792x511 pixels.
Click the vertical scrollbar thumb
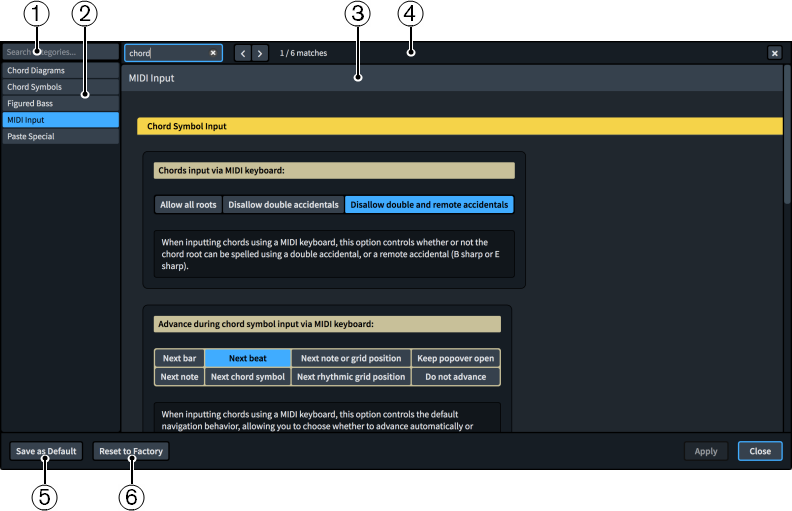click(x=786, y=134)
